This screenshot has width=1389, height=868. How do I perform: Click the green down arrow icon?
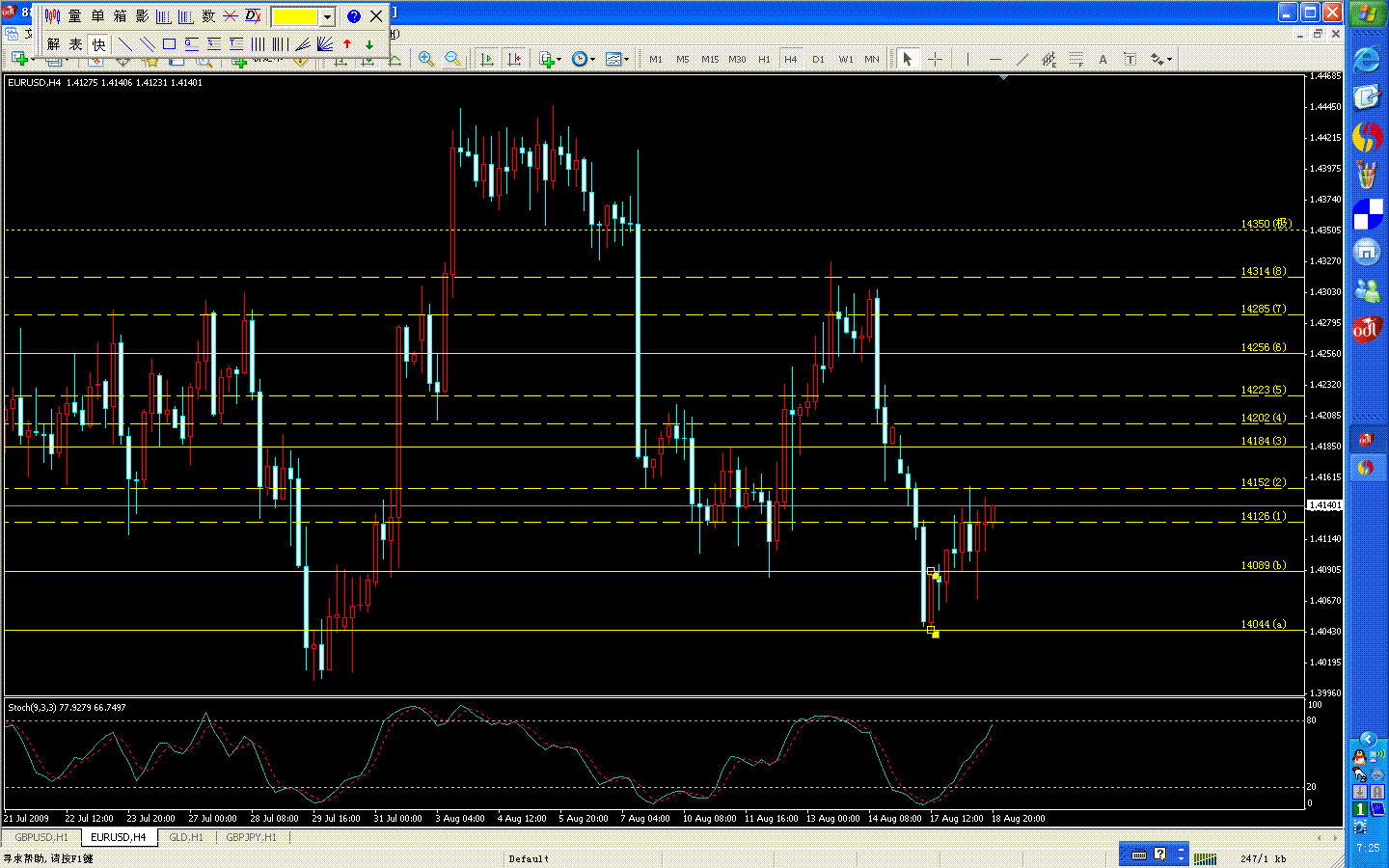pyautogui.click(x=369, y=44)
